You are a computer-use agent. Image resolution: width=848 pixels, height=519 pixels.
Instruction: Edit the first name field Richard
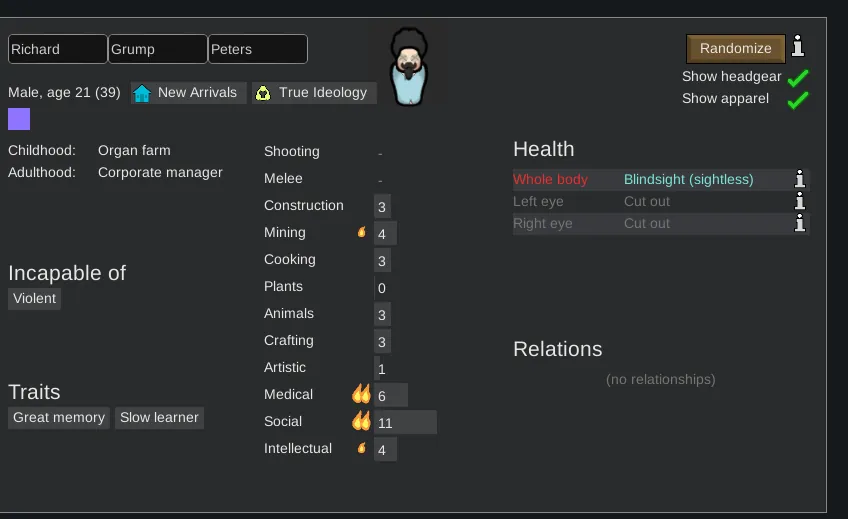click(x=58, y=49)
